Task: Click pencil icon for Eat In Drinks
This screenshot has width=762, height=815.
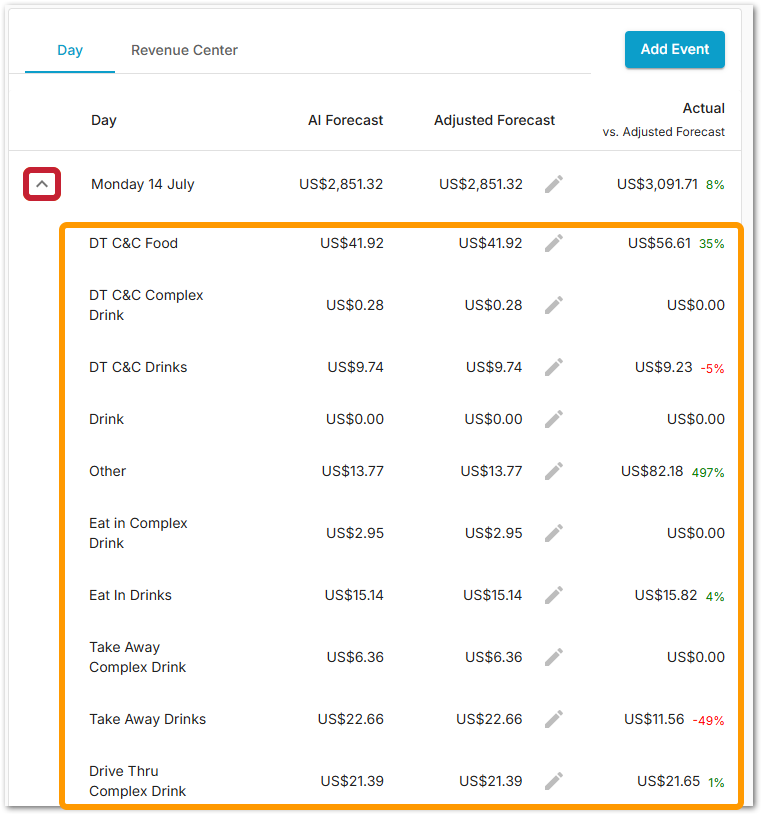Action: (554, 595)
